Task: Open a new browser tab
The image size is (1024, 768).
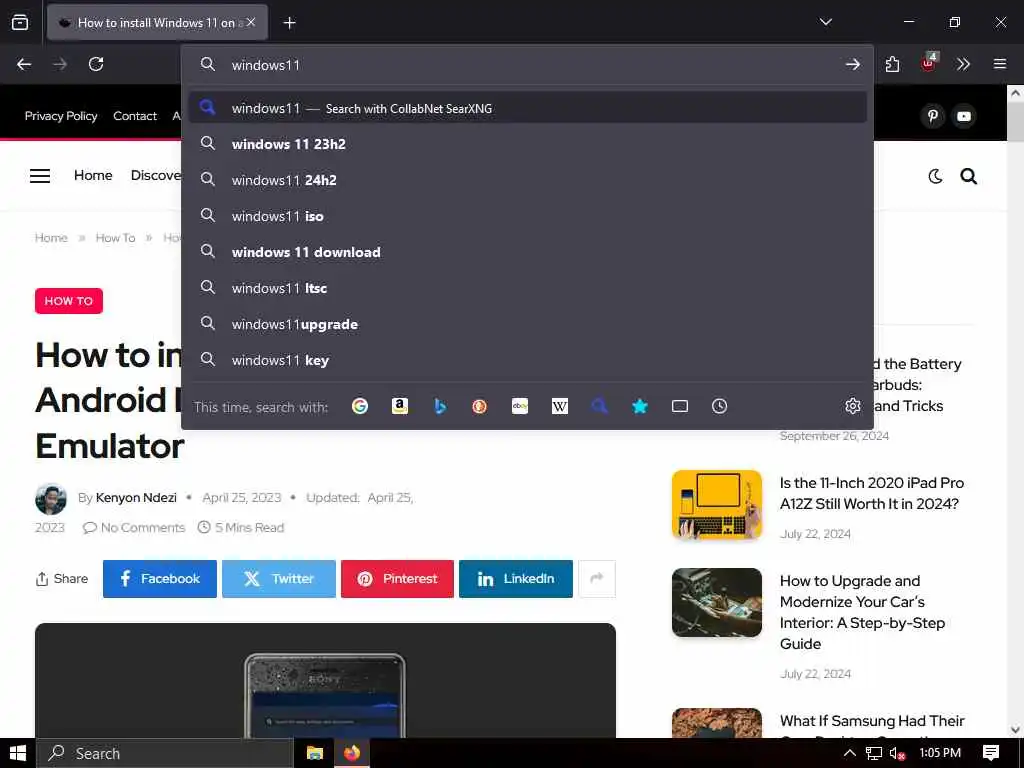Action: (x=289, y=23)
